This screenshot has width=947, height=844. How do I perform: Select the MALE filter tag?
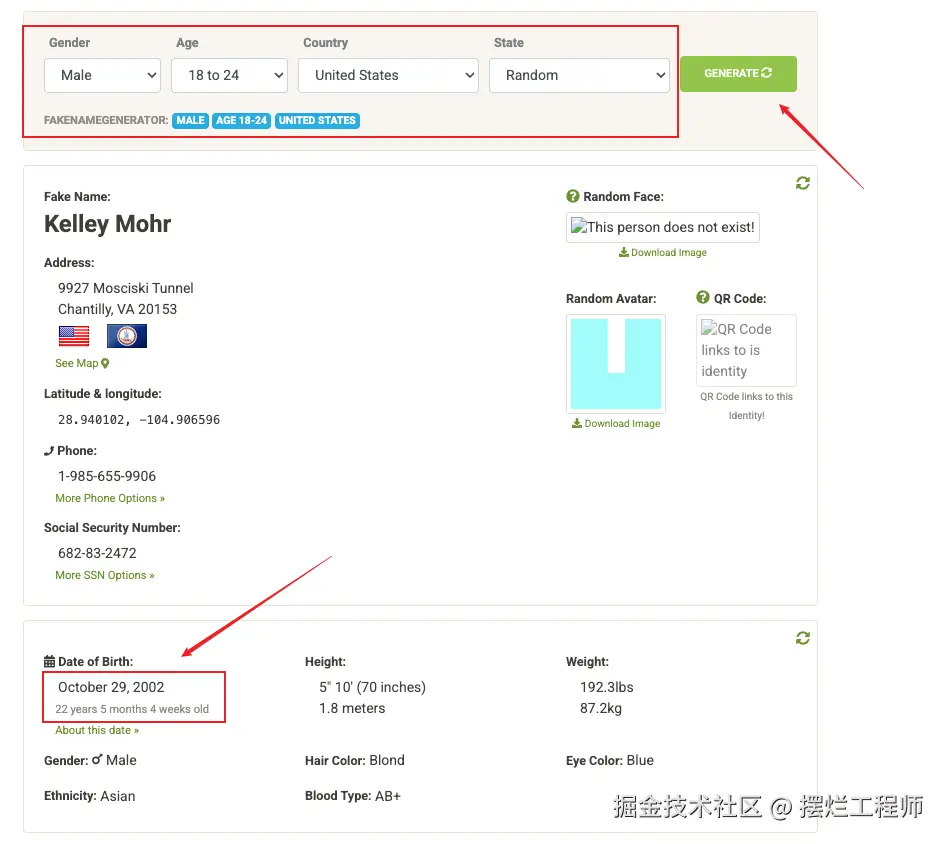[190, 120]
